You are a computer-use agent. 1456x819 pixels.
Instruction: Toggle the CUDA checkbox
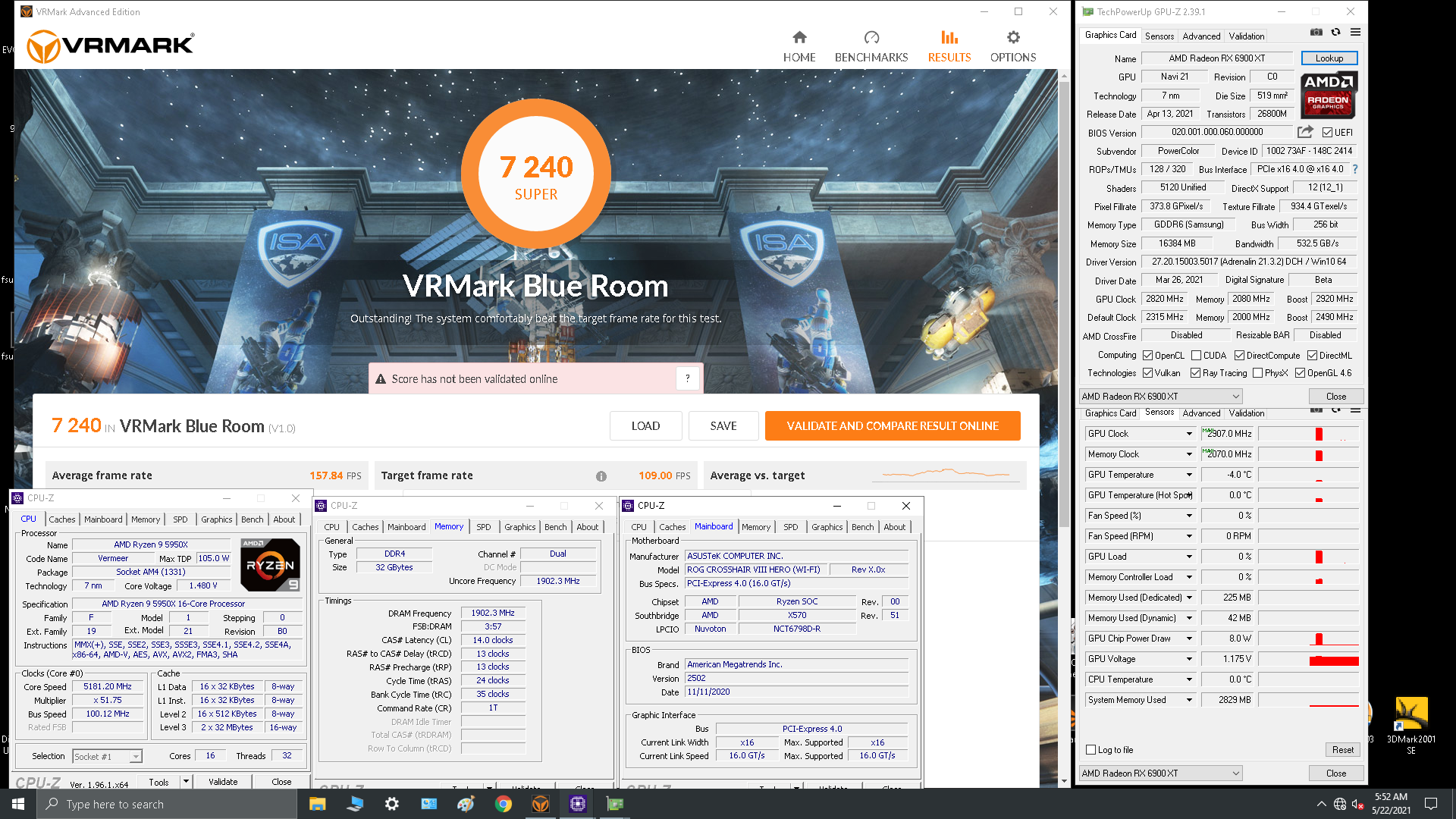tap(1196, 356)
